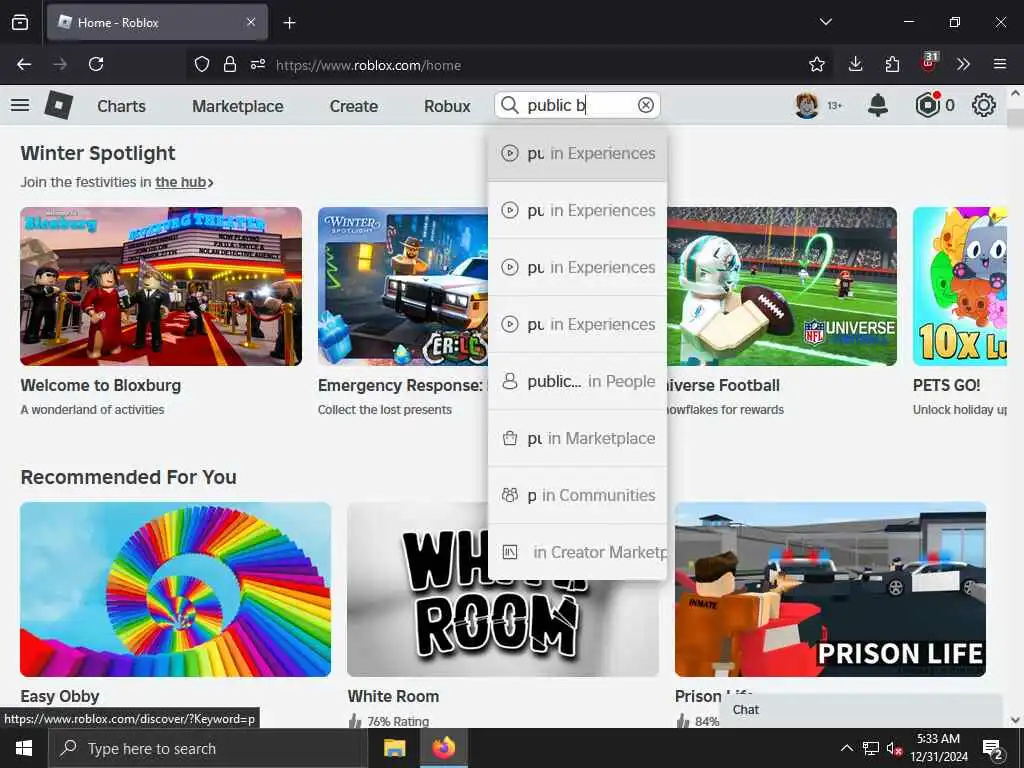
Task: Click 'Easy Obby' title text
Action: point(59,696)
